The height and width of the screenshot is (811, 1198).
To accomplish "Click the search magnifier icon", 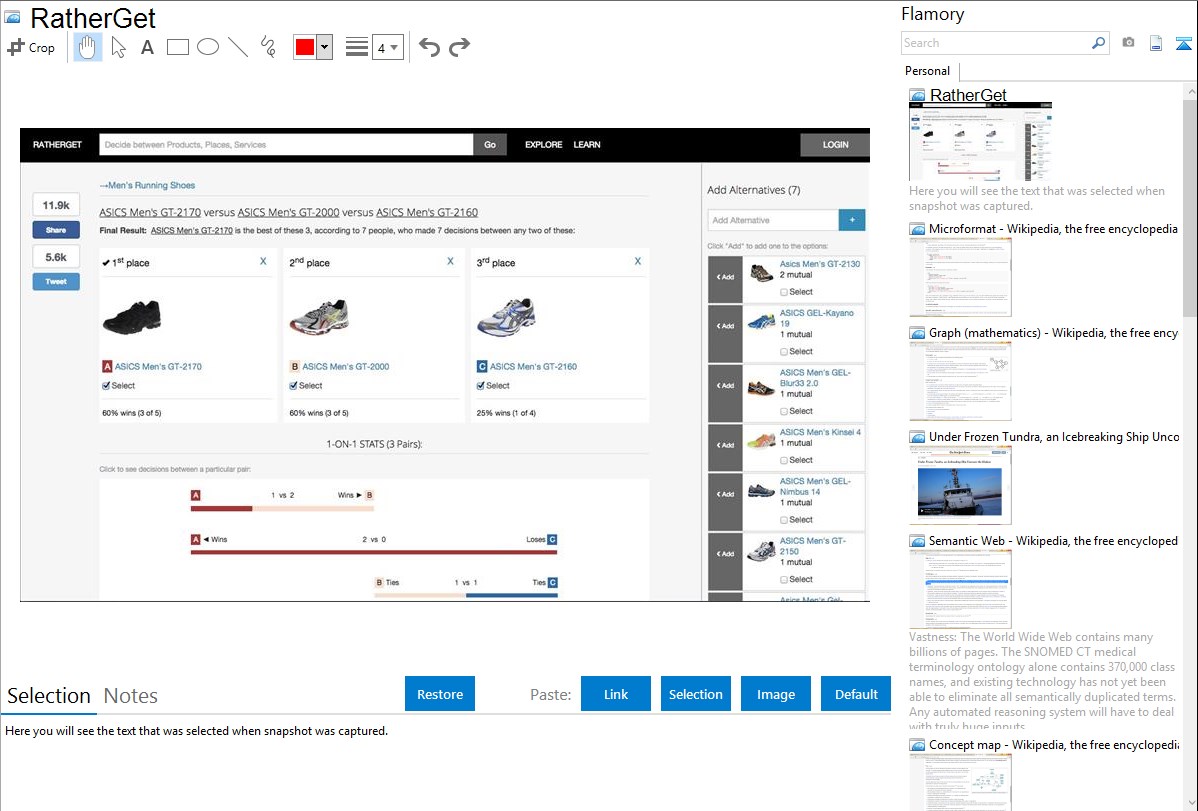I will point(1098,43).
